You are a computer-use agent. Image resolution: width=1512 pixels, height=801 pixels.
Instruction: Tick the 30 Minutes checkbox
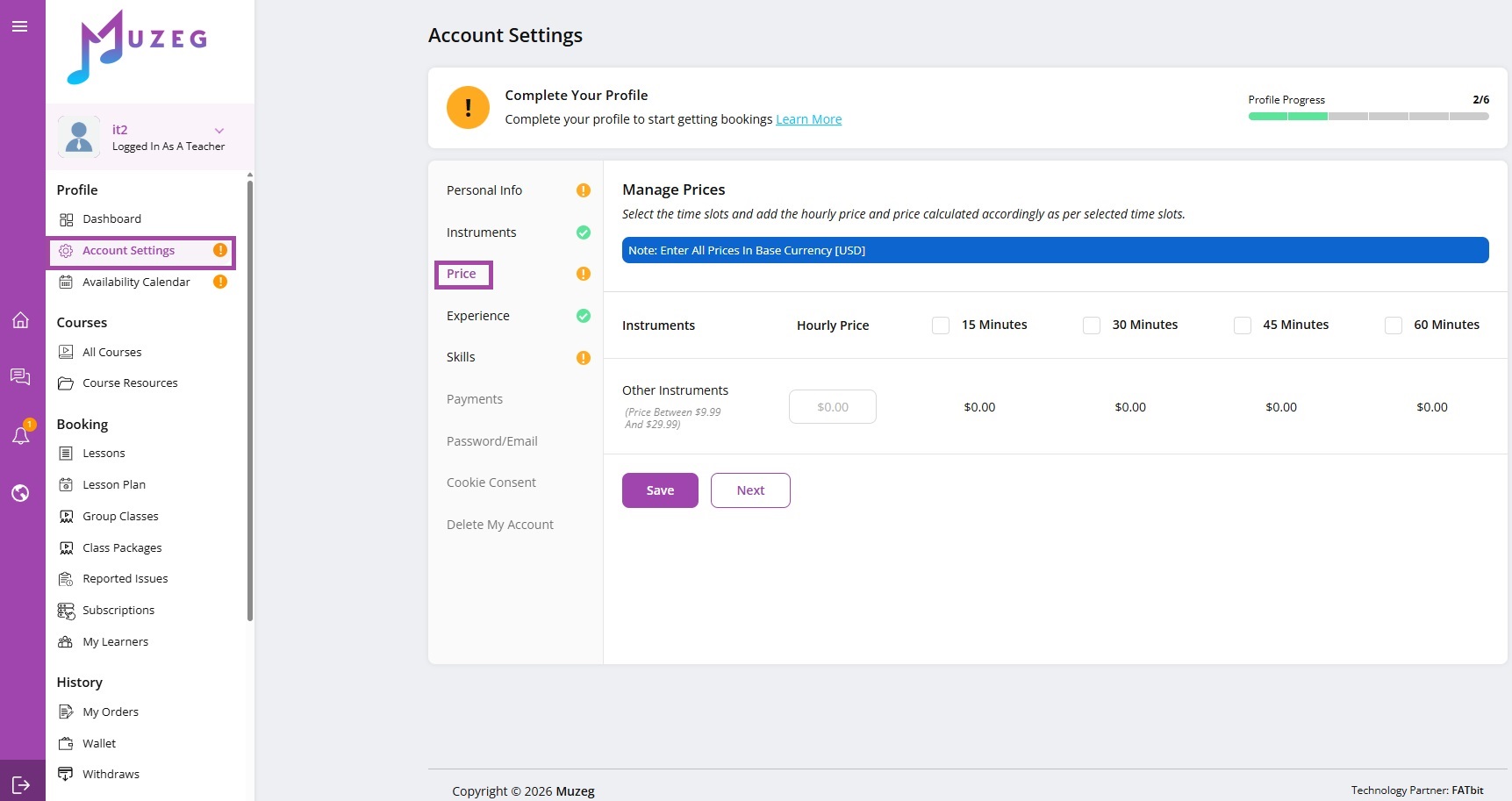[x=1092, y=325]
